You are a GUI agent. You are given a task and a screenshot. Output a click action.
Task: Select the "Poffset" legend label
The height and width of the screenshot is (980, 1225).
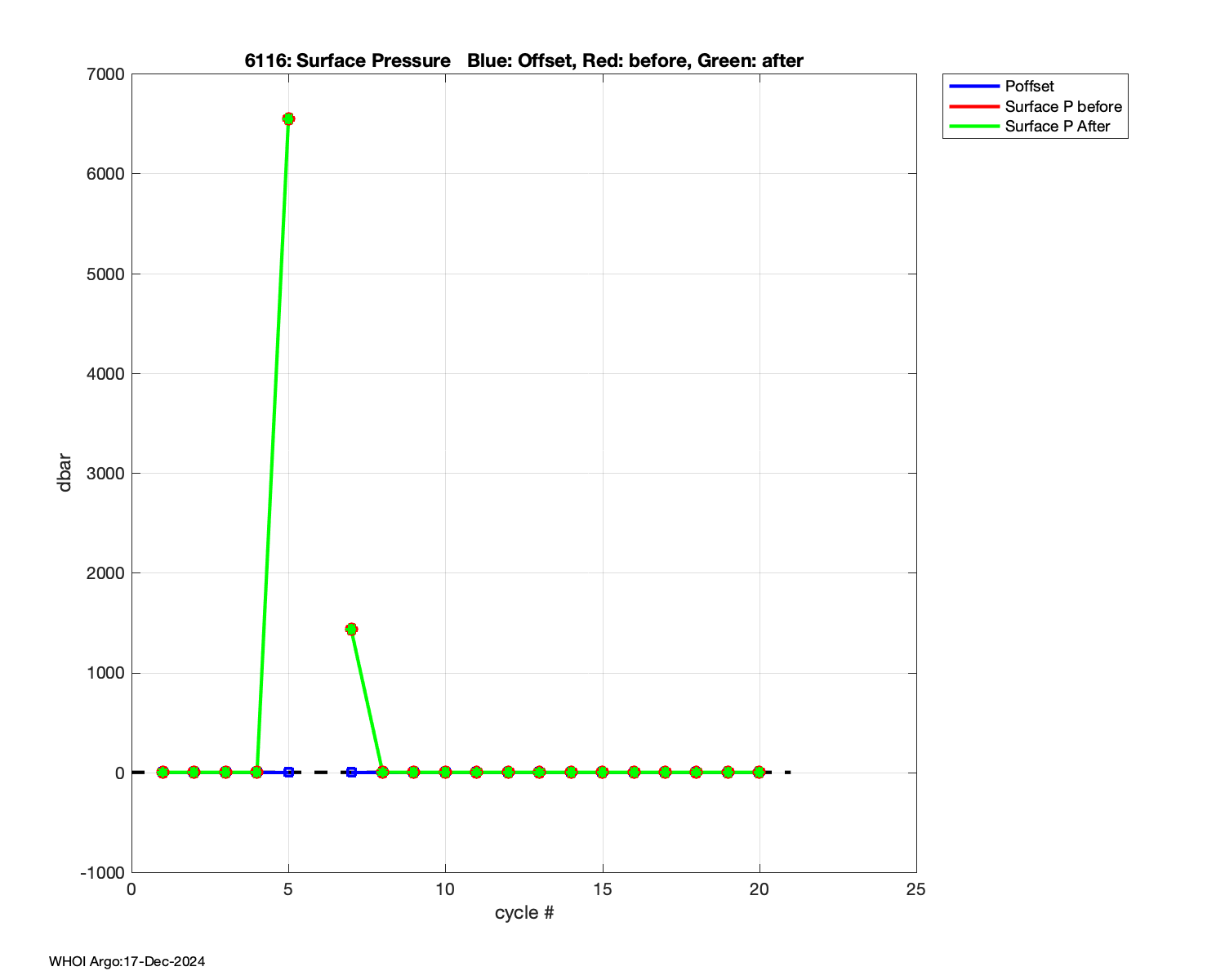(1029, 87)
